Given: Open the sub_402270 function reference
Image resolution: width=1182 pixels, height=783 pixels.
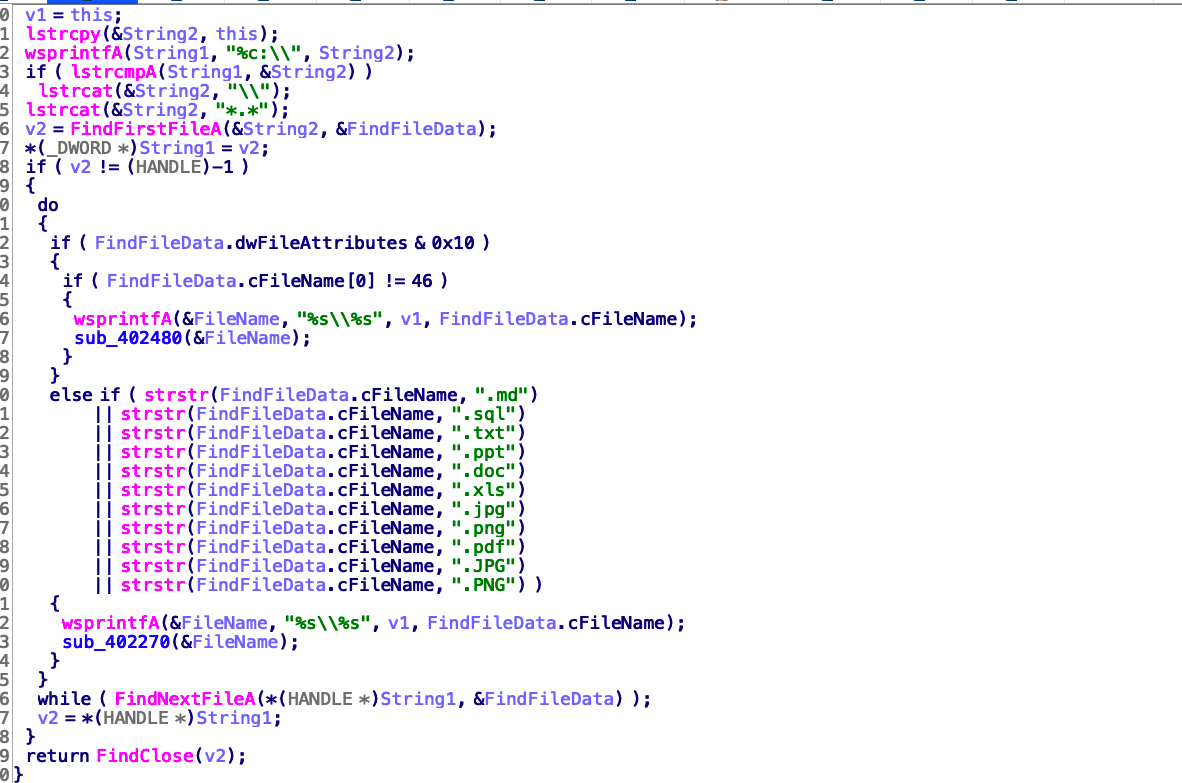Looking at the screenshot, I should click(x=116, y=642).
